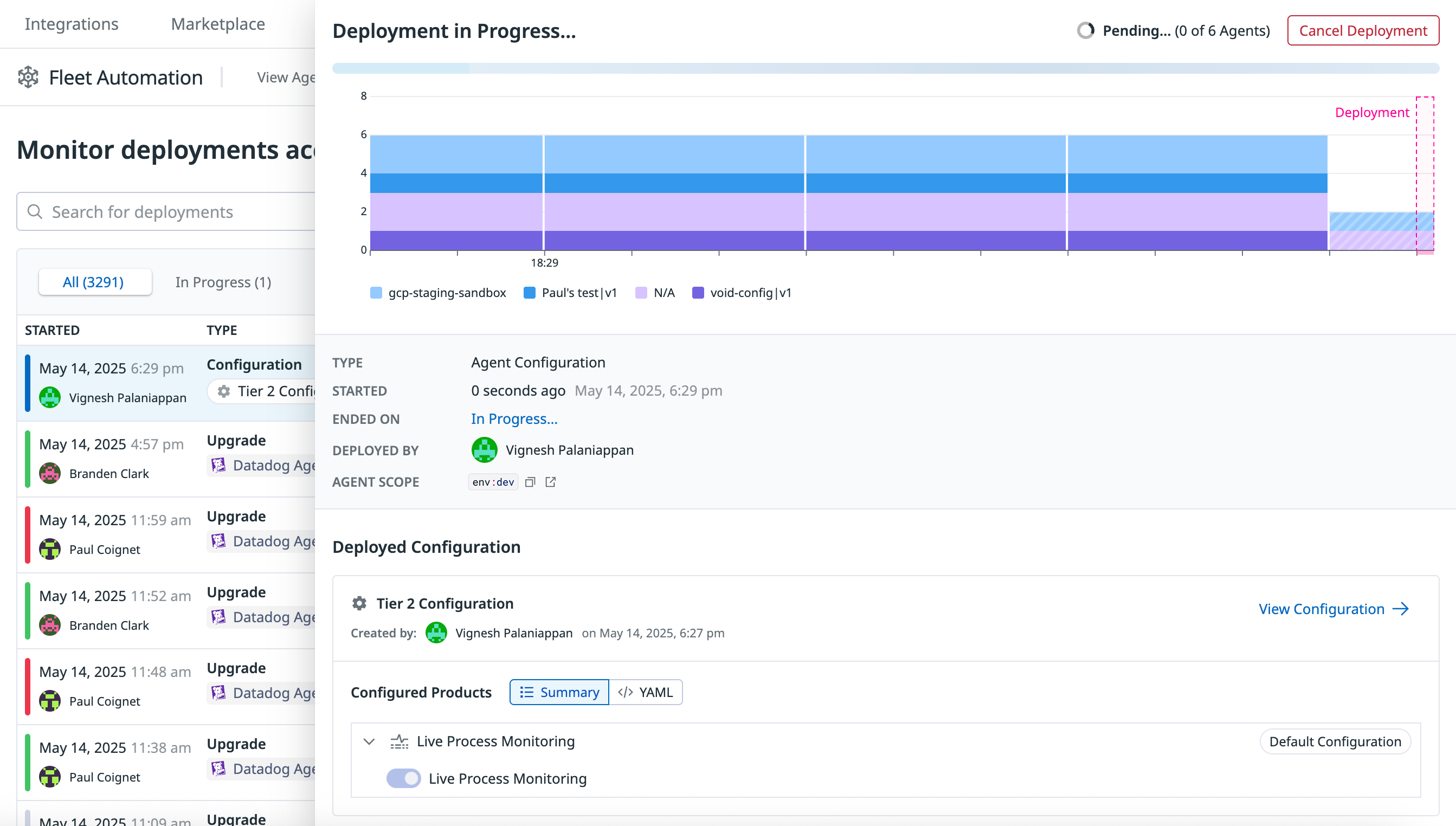The image size is (1456, 826).
Task: Copy the env:dev agent scope tag
Action: [x=530, y=482]
